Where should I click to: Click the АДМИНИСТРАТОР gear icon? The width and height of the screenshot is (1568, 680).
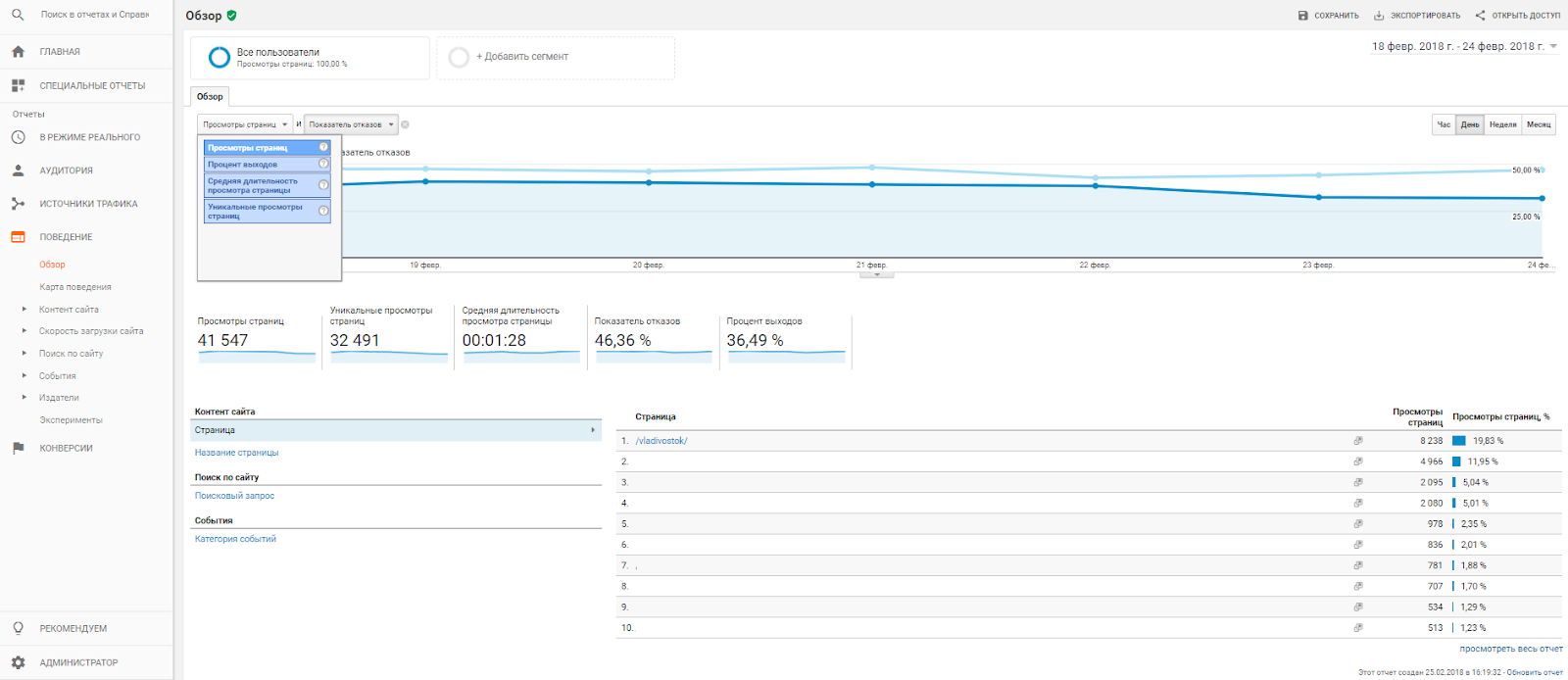(18, 662)
